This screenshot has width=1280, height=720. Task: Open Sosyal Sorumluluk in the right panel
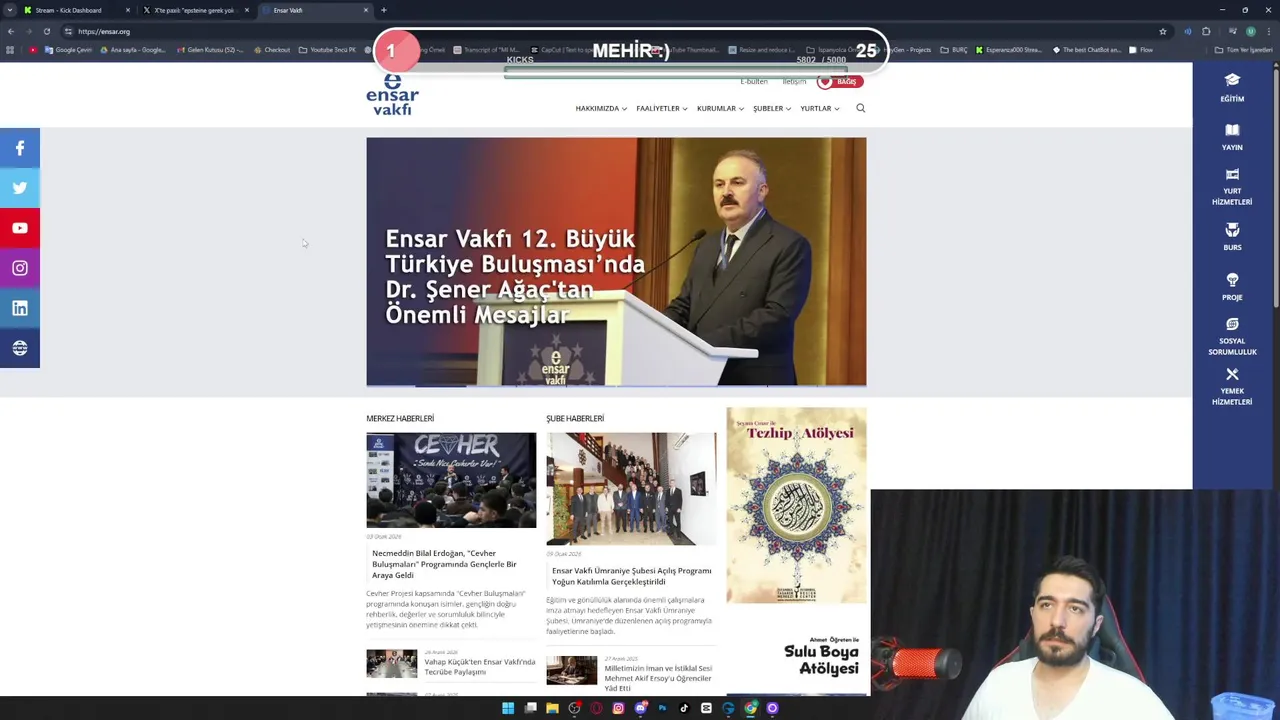point(1232,337)
